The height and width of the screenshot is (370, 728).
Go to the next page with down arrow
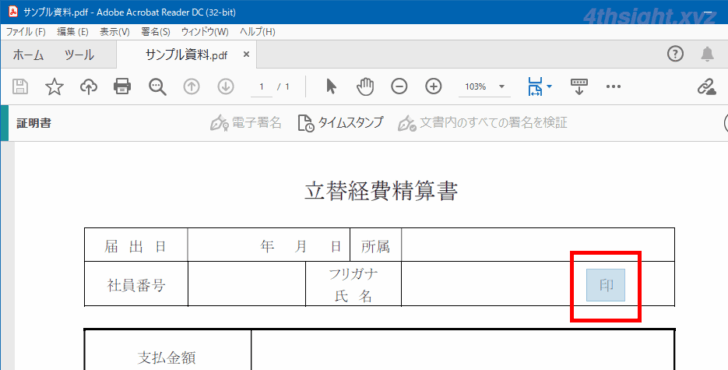pos(226,87)
